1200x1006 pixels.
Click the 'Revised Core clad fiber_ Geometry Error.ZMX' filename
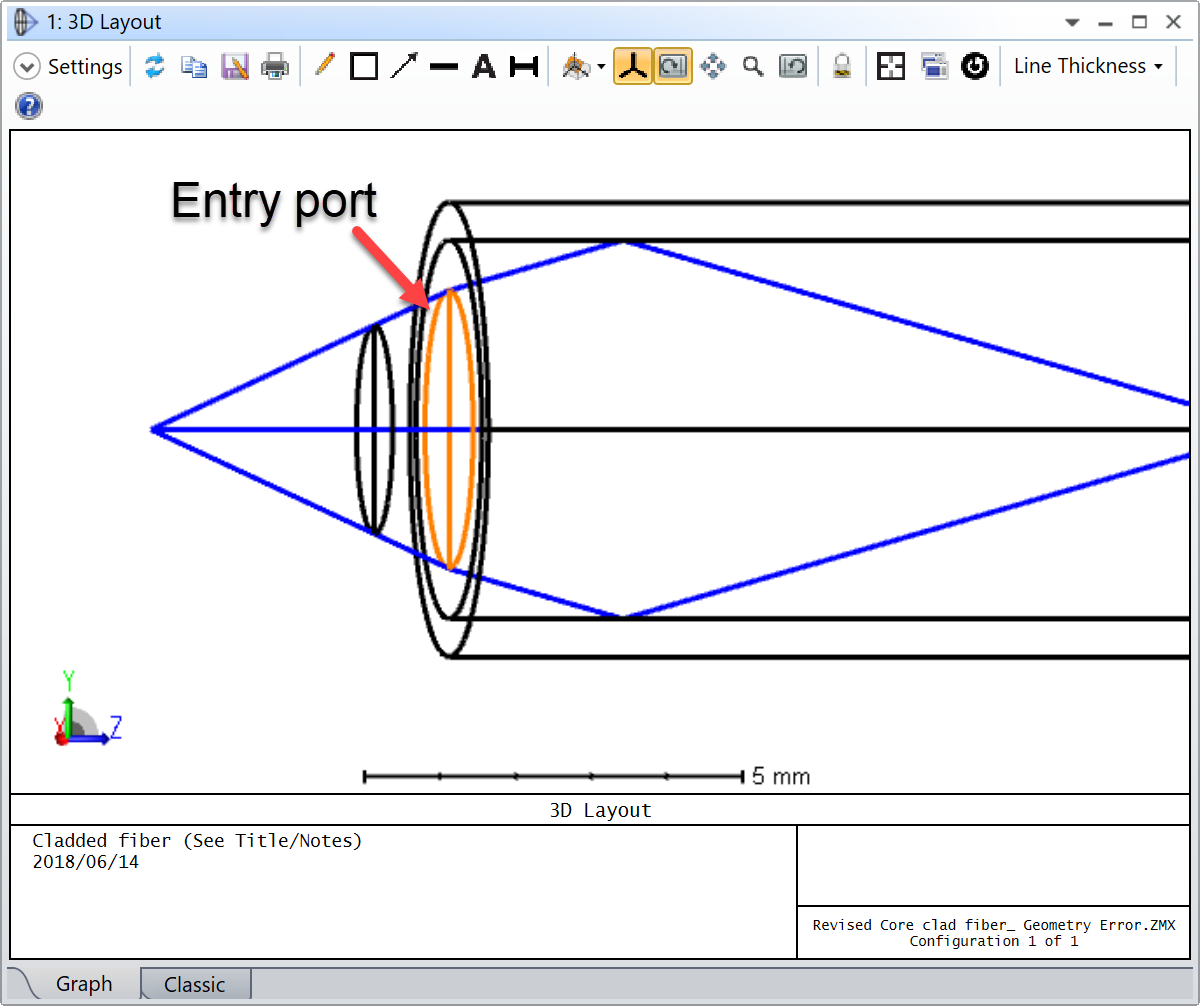click(994, 925)
